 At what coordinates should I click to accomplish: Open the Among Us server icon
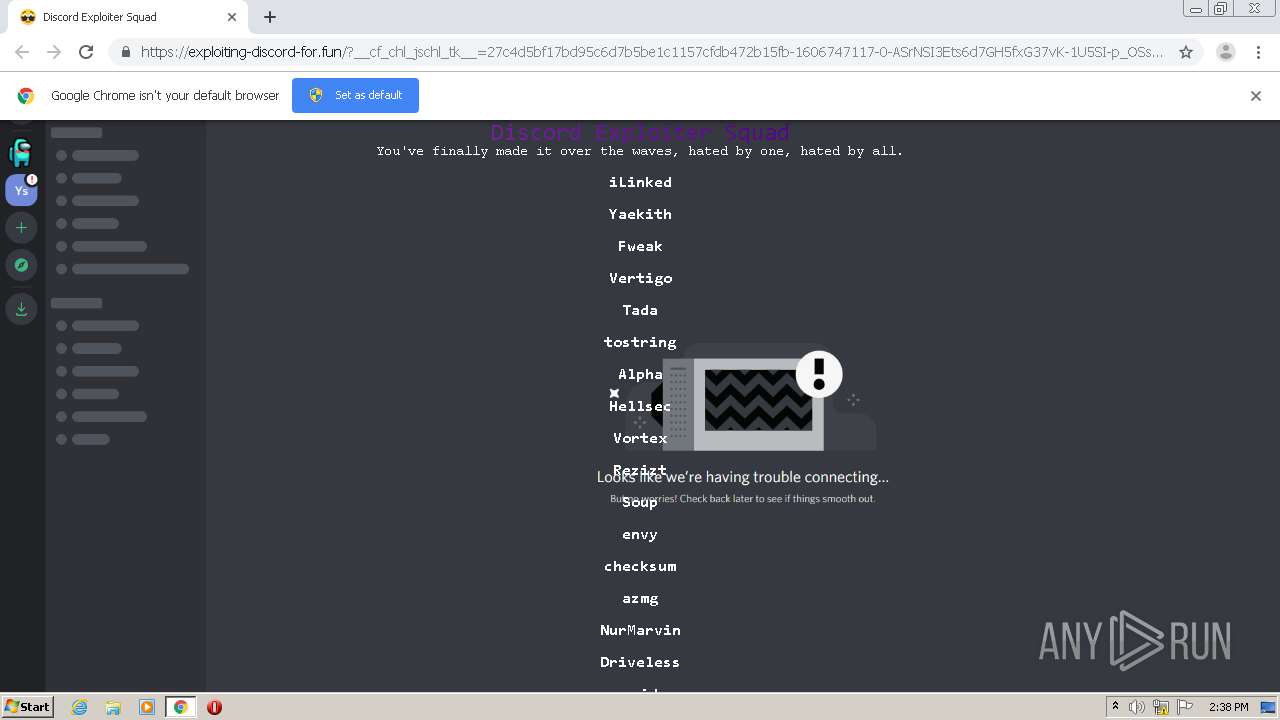(21, 152)
